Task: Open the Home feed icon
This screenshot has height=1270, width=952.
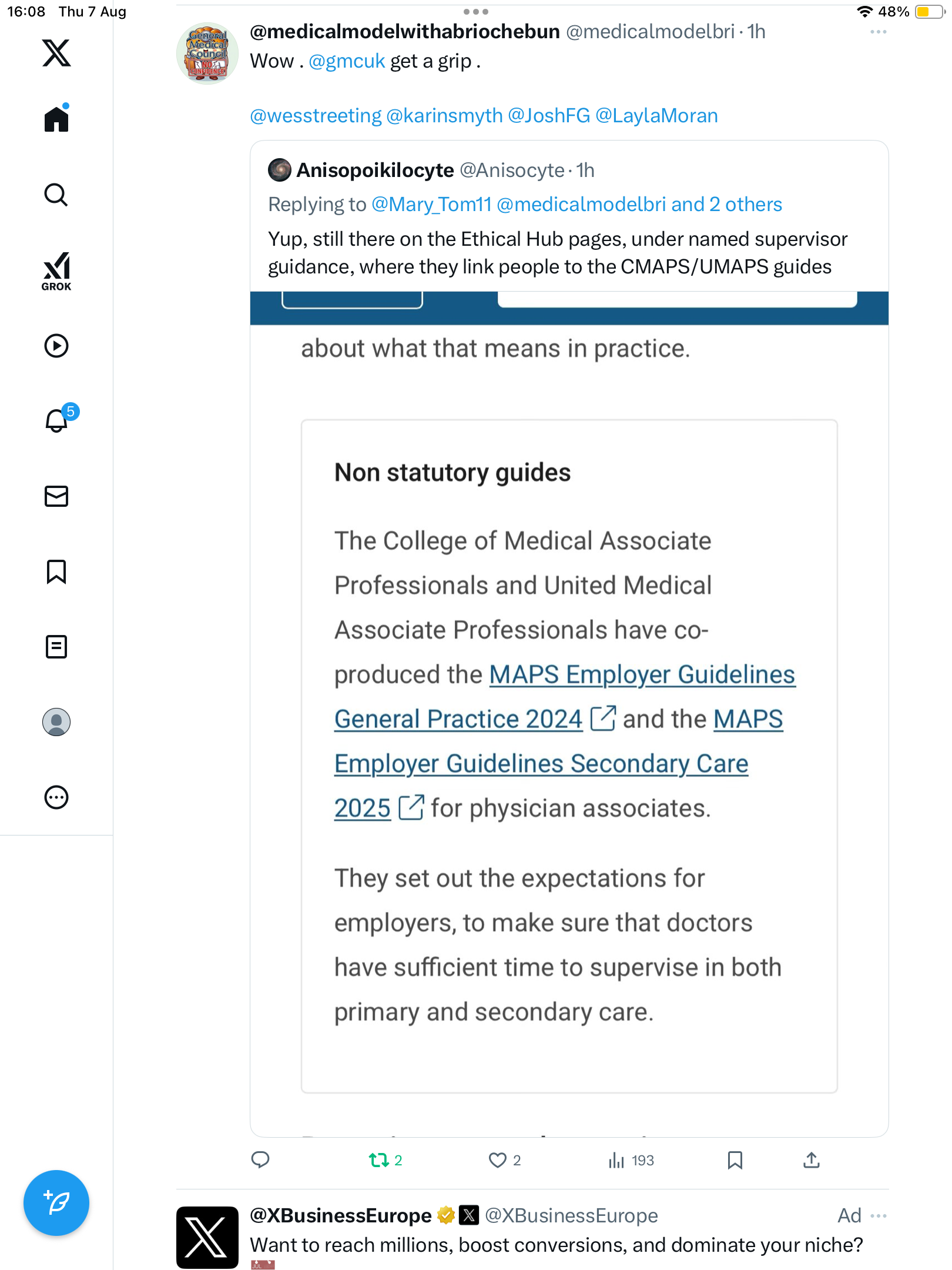Action: point(56,119)
